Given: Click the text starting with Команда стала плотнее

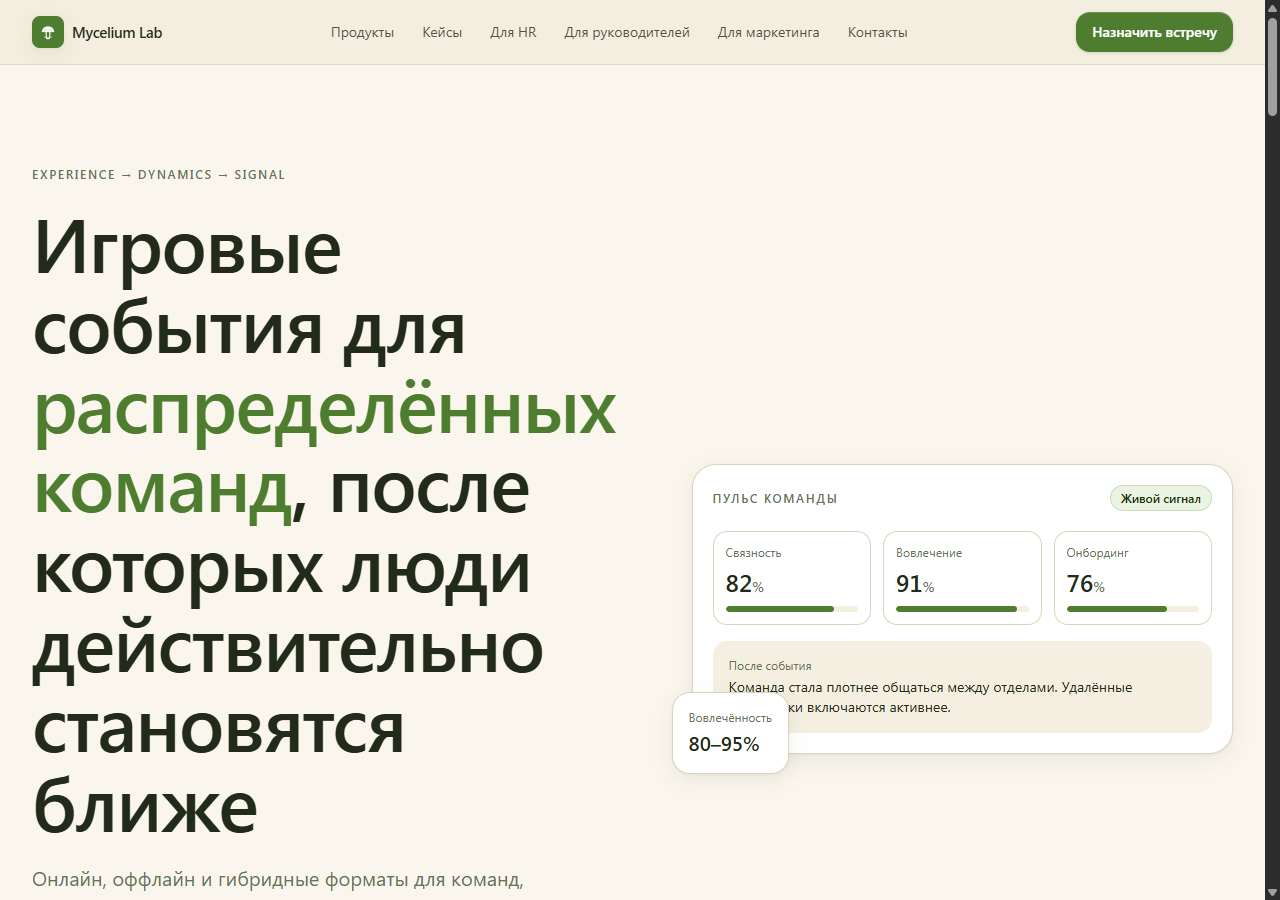Looking at the screenshot, I should point(930,698).
